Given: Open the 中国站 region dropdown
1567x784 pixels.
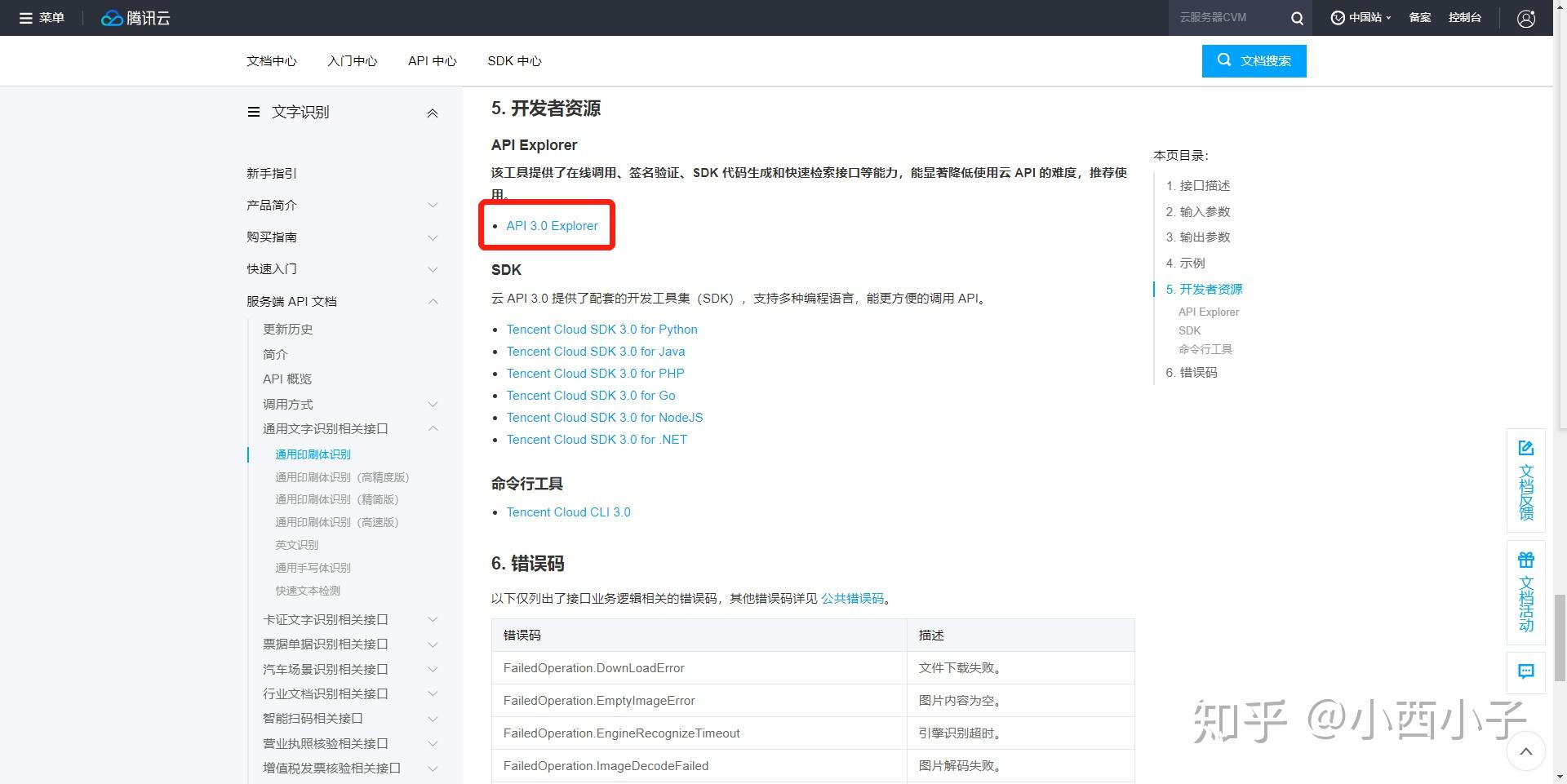Looking at the screenshot, I should (1361, 18).
